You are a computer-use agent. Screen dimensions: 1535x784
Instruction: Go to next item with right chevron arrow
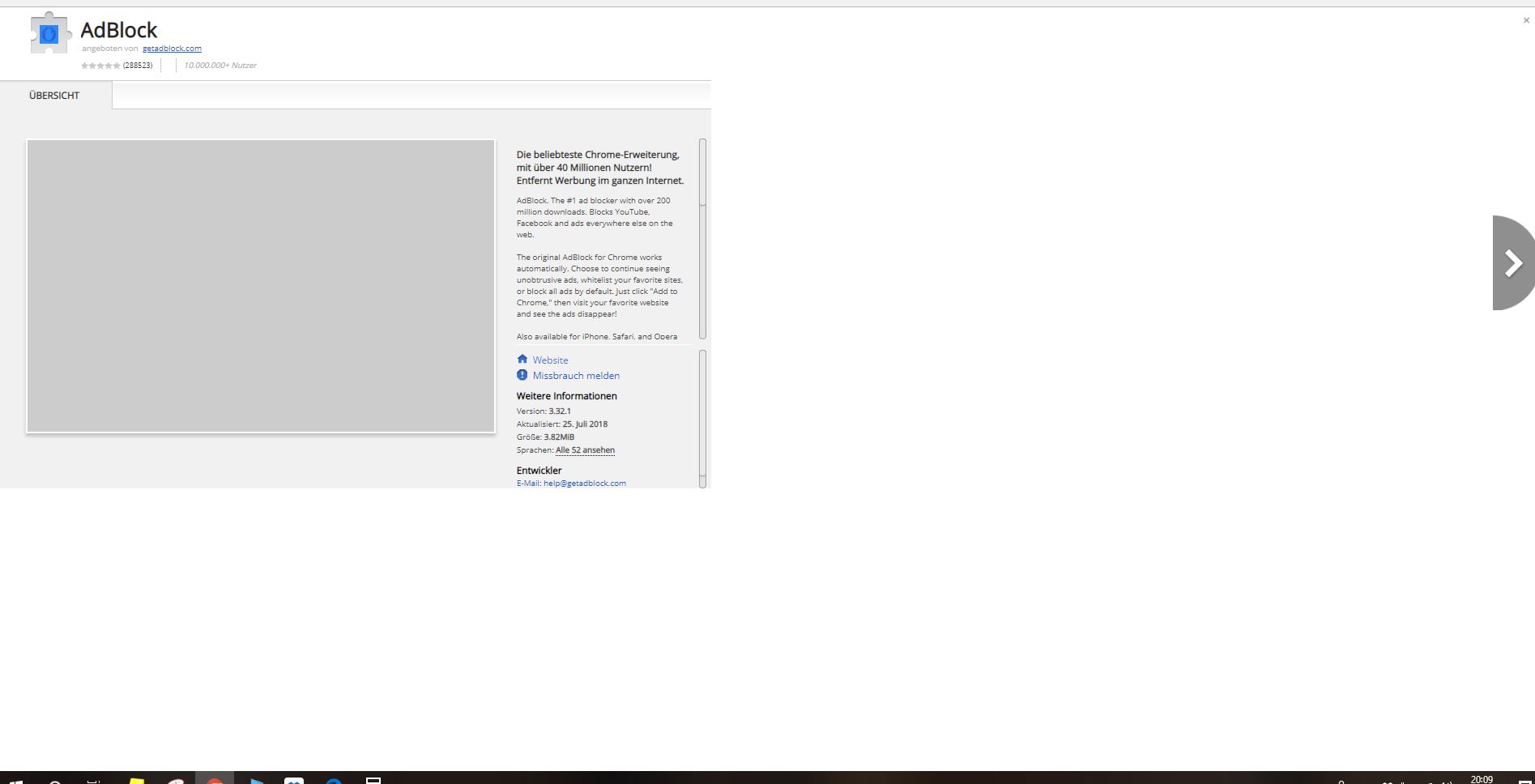1512,262
